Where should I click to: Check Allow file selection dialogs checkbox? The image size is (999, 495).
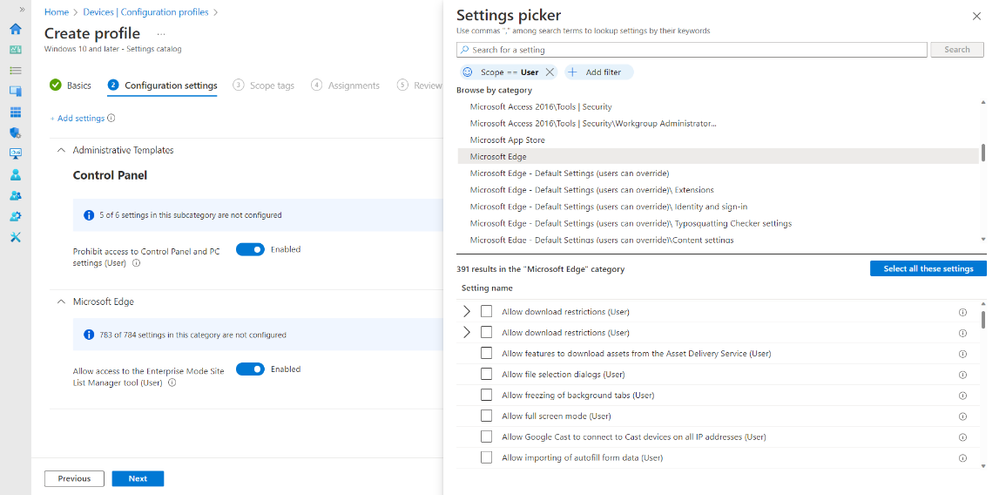pos(487,374)
